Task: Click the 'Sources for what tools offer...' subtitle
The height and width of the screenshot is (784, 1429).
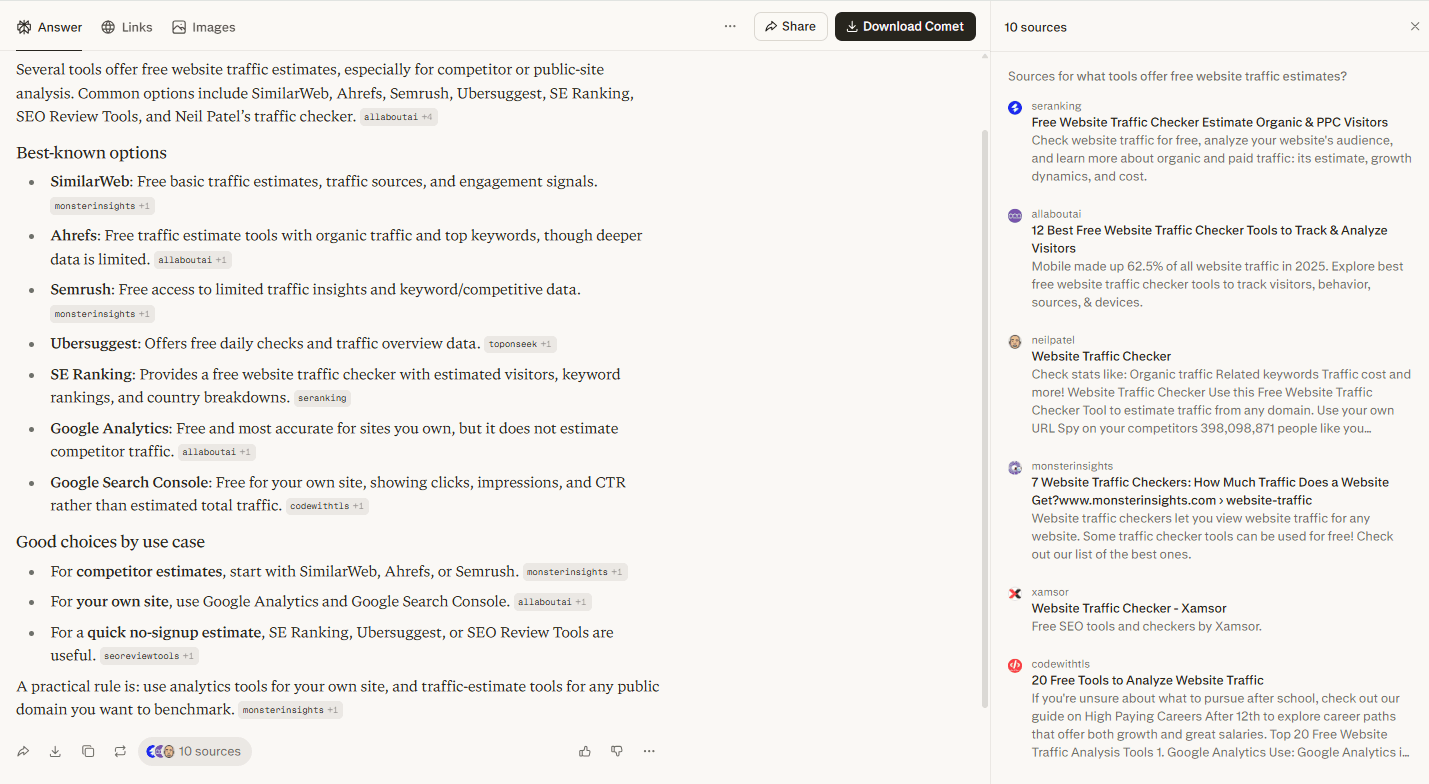Action: pyautogui.click(x=1177, y=76)
